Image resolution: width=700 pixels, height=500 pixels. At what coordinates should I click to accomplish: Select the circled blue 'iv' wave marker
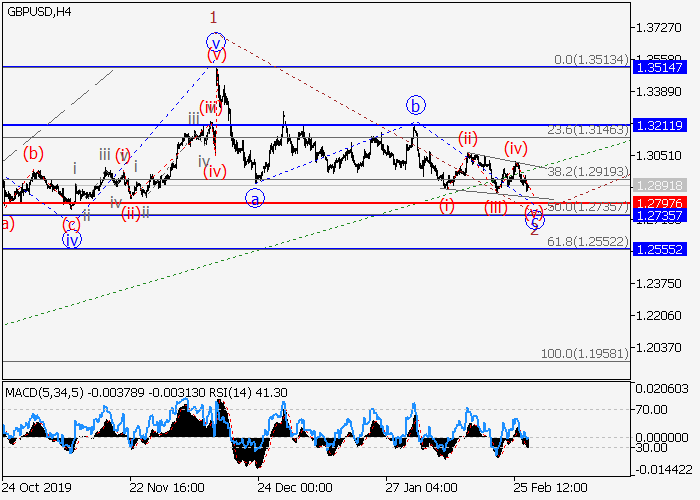(71, 239)
